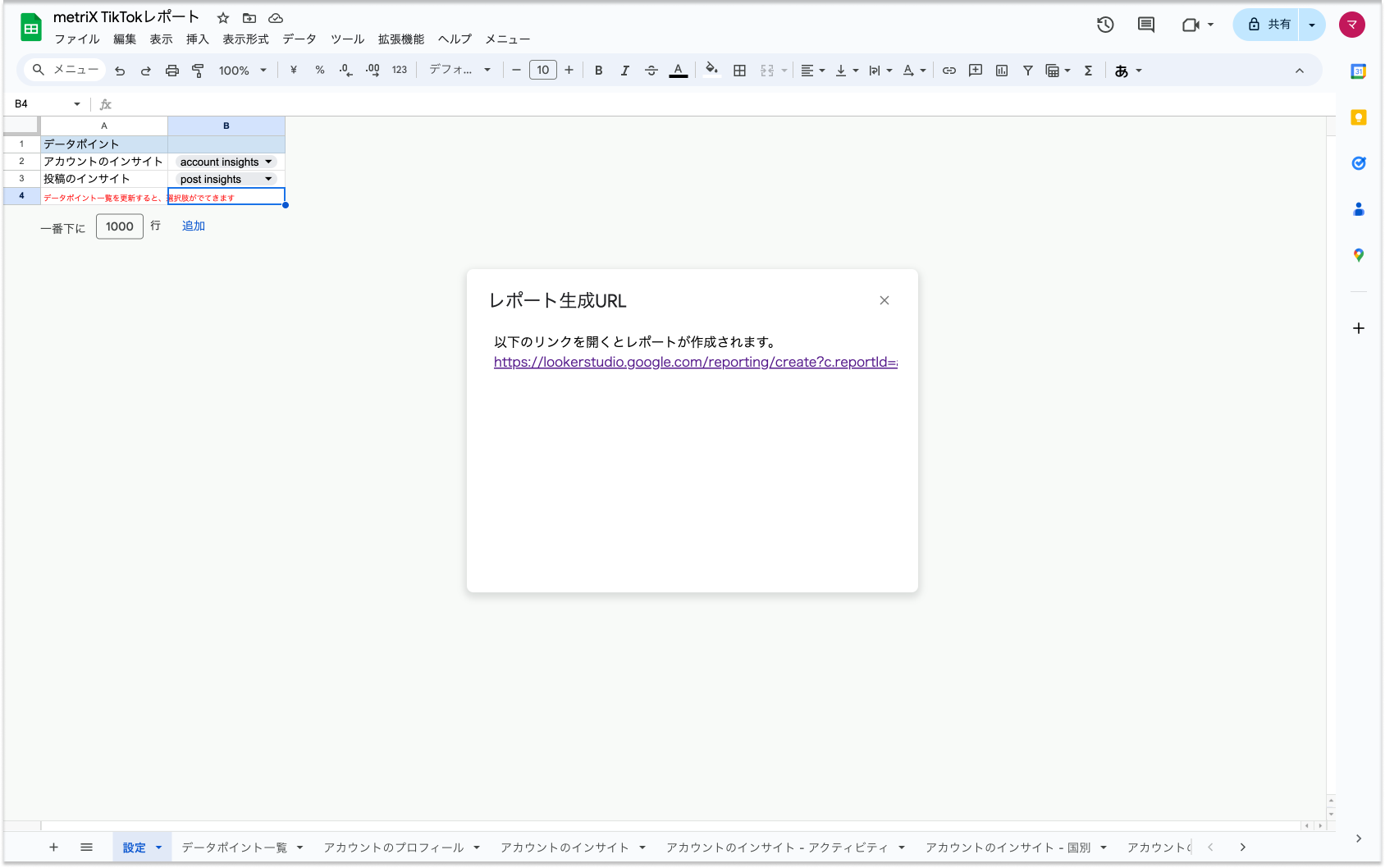Image resolution: width=1385 pixels, height=868 pixels.
Task: Open the text color picker
Action: [679, 71]
